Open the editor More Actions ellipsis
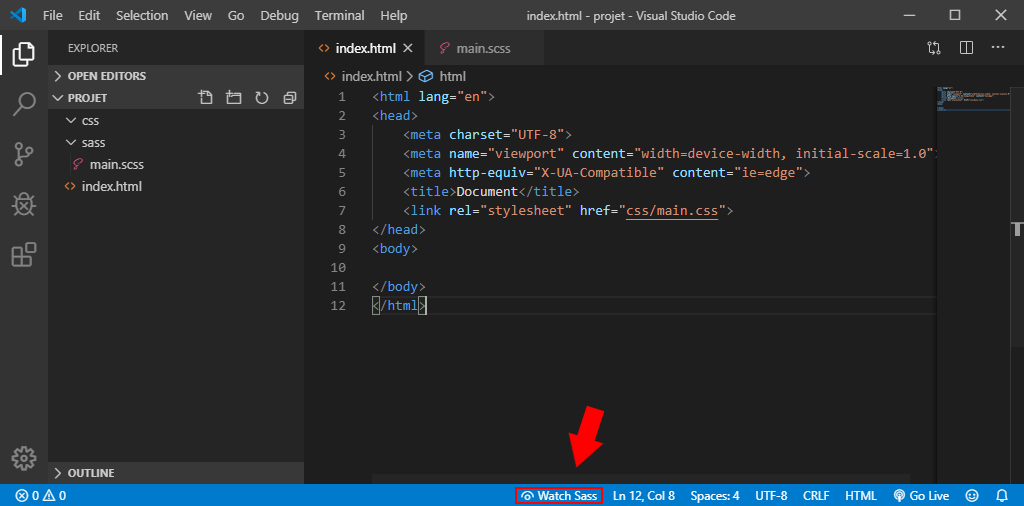This screenshot has width=1024, height=506. coord(997,48)
